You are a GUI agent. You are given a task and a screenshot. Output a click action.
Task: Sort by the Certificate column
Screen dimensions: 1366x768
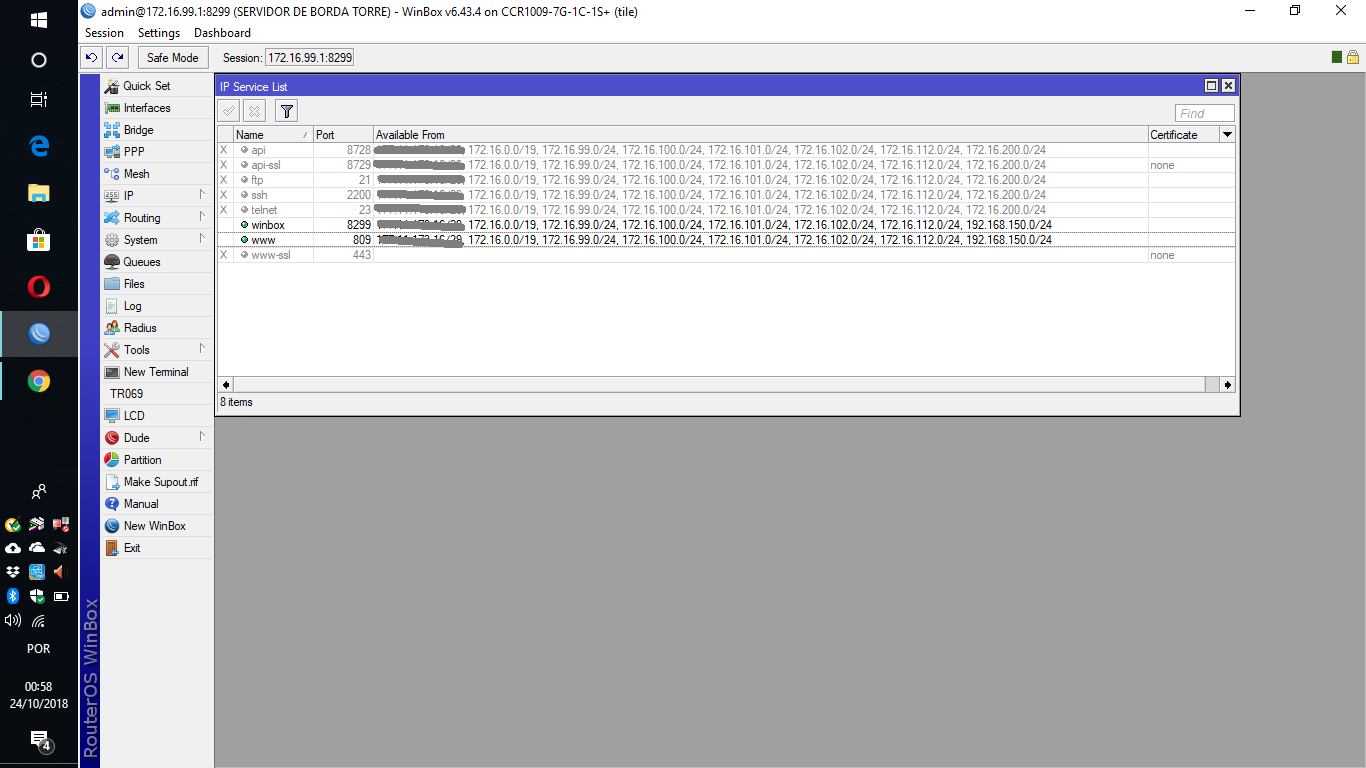pos(1184,135)
